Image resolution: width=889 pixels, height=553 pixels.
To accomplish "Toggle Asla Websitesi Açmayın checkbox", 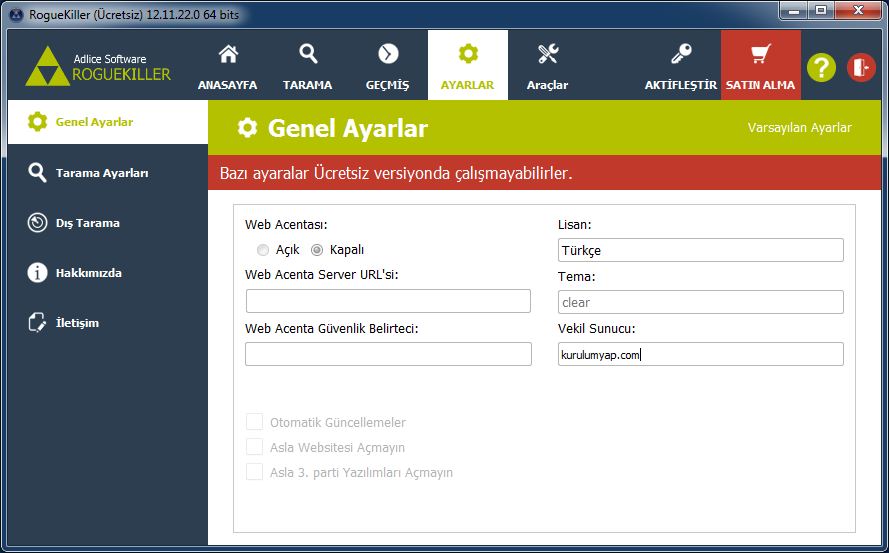I will 255,447.
